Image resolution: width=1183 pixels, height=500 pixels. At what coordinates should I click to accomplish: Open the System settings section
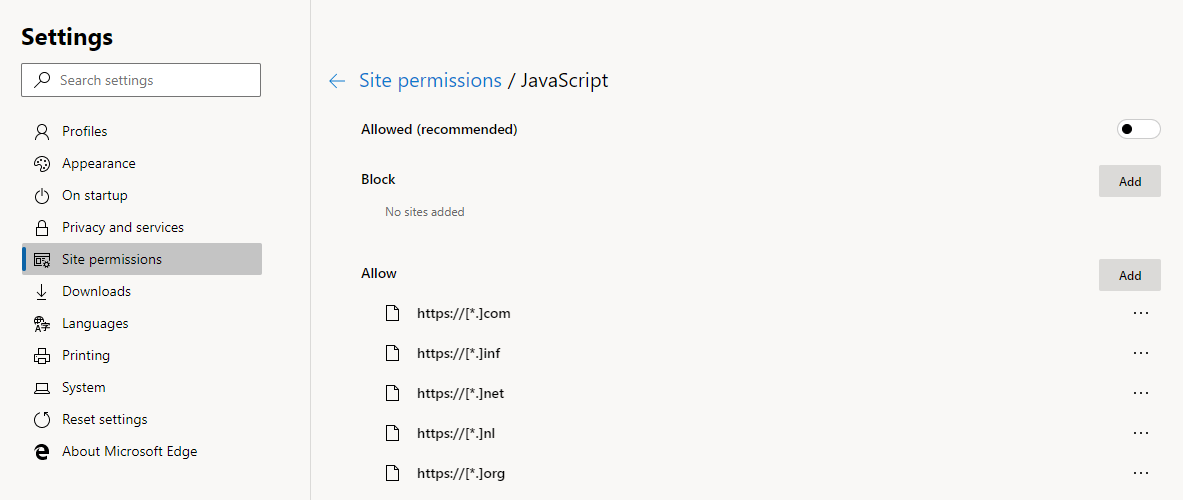point(83,388)
